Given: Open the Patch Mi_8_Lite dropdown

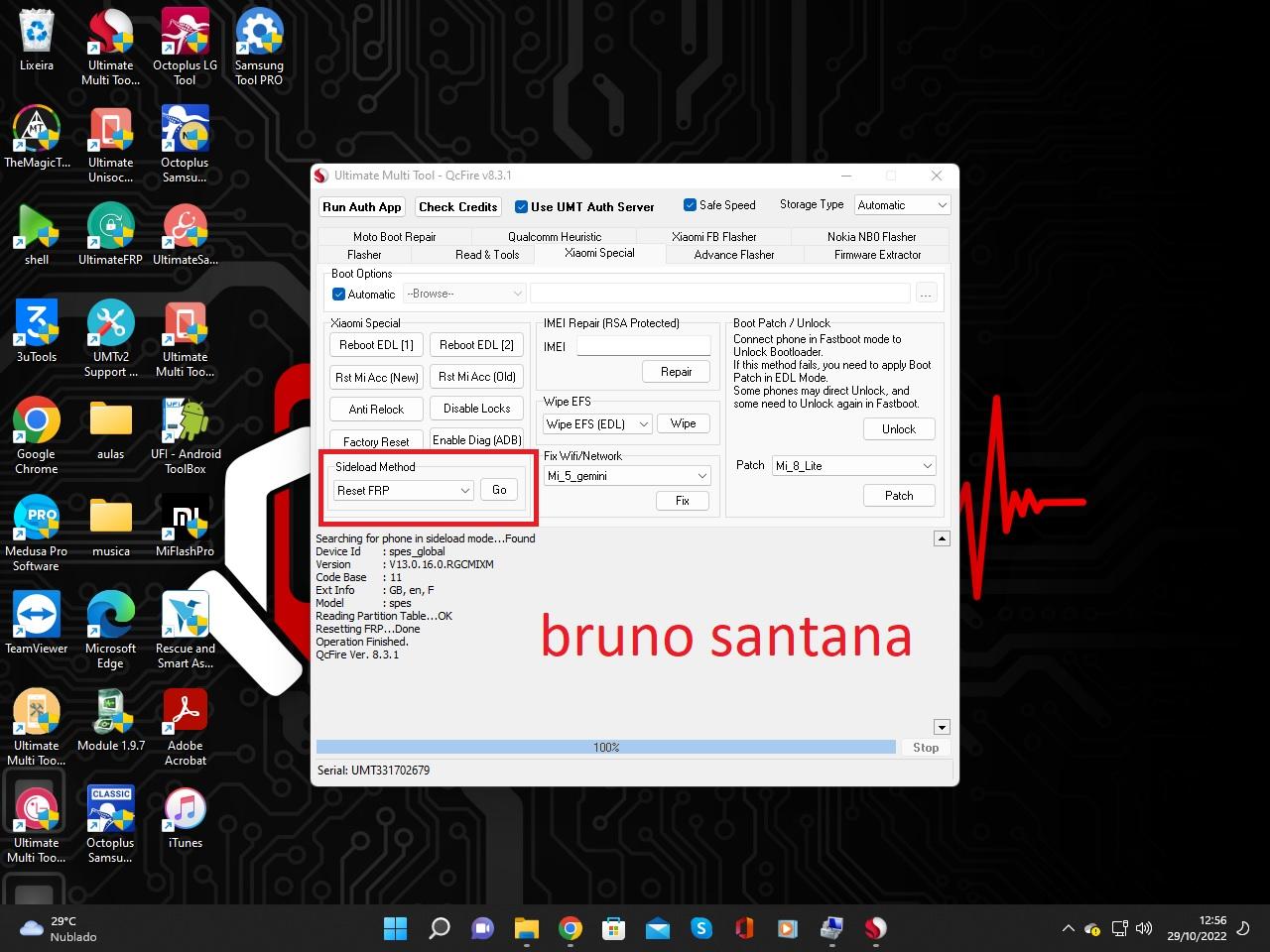Looking at the screenshot, I should point(853,465).
